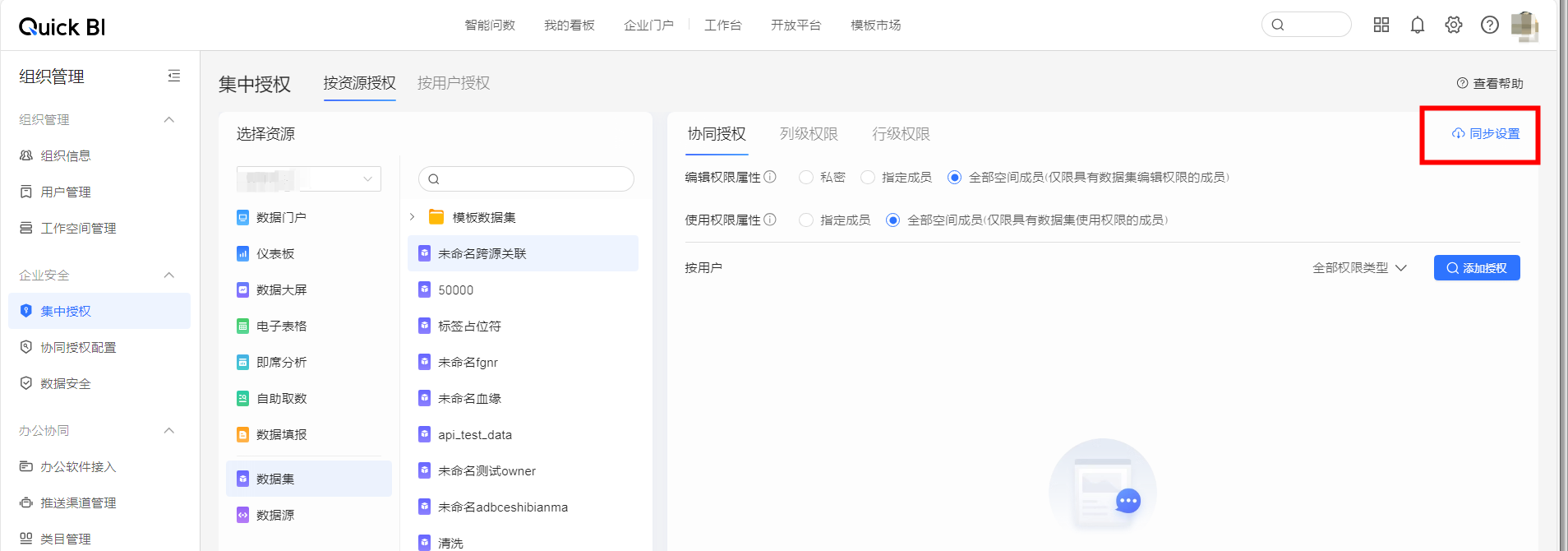Click the floating chat bubble icon
This screenshot has width=1568, height=551.
tap(1128, 500)
